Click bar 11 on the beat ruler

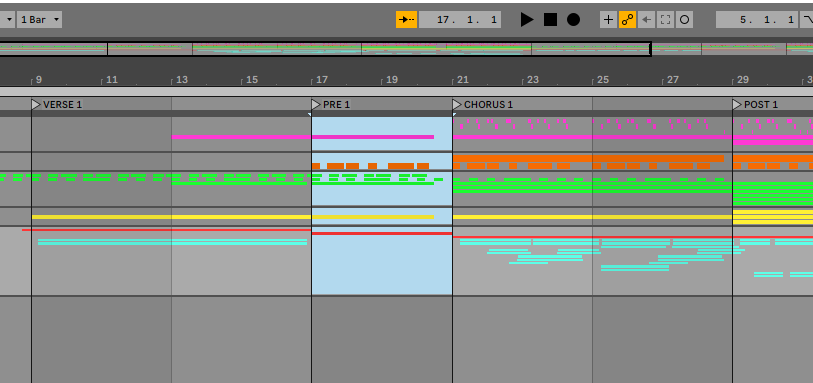click(112, 80)
